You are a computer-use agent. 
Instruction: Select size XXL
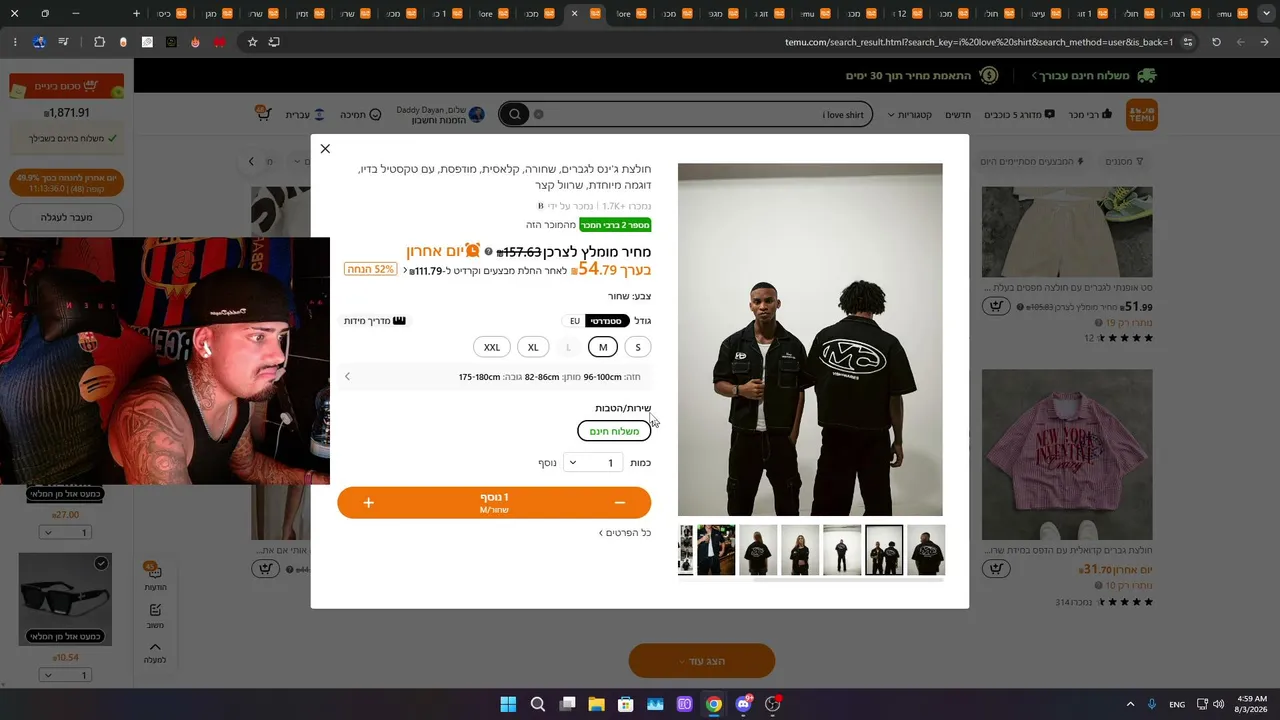coord(492,347)
